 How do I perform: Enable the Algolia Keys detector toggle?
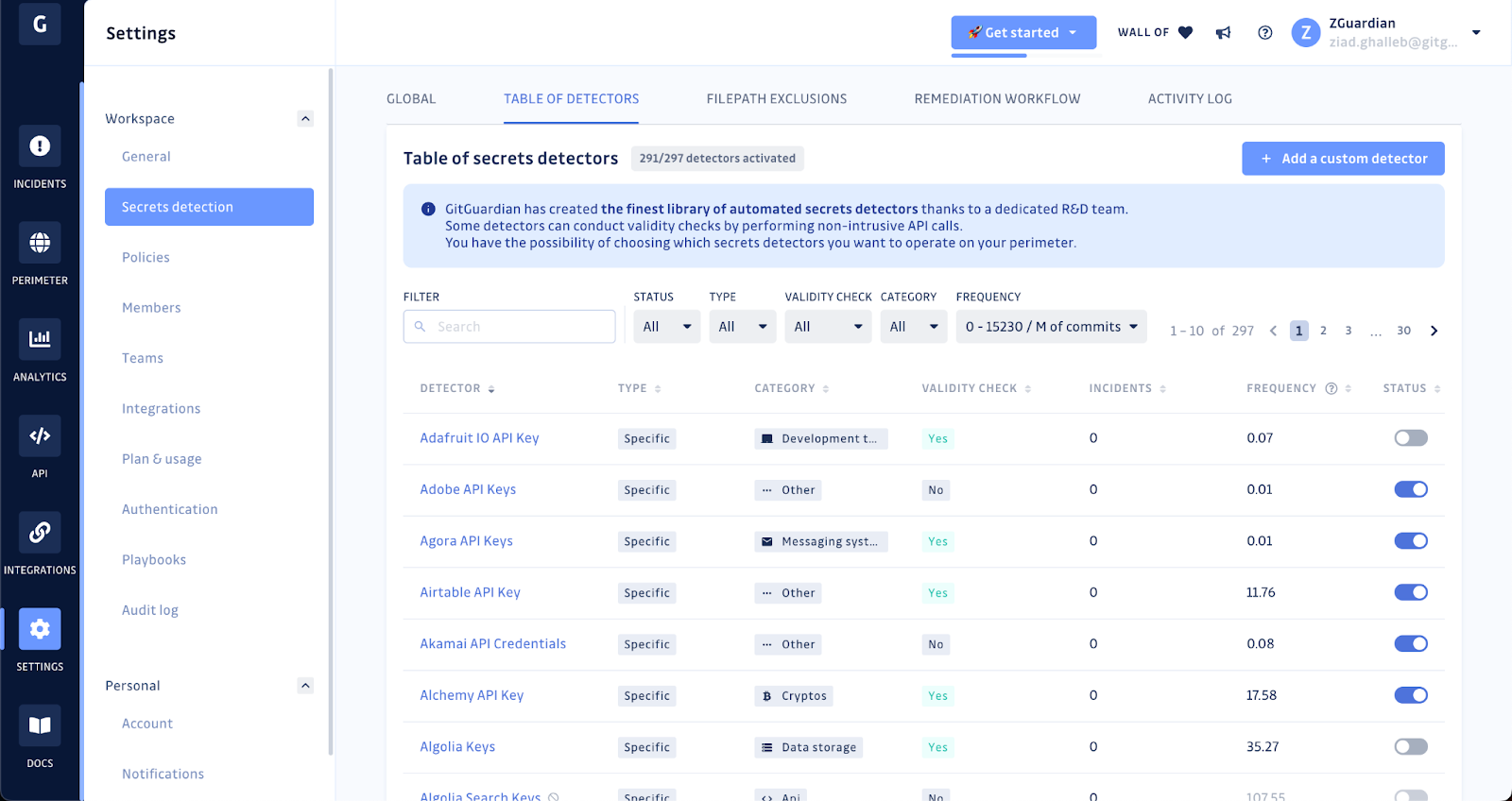point(1411,747)
